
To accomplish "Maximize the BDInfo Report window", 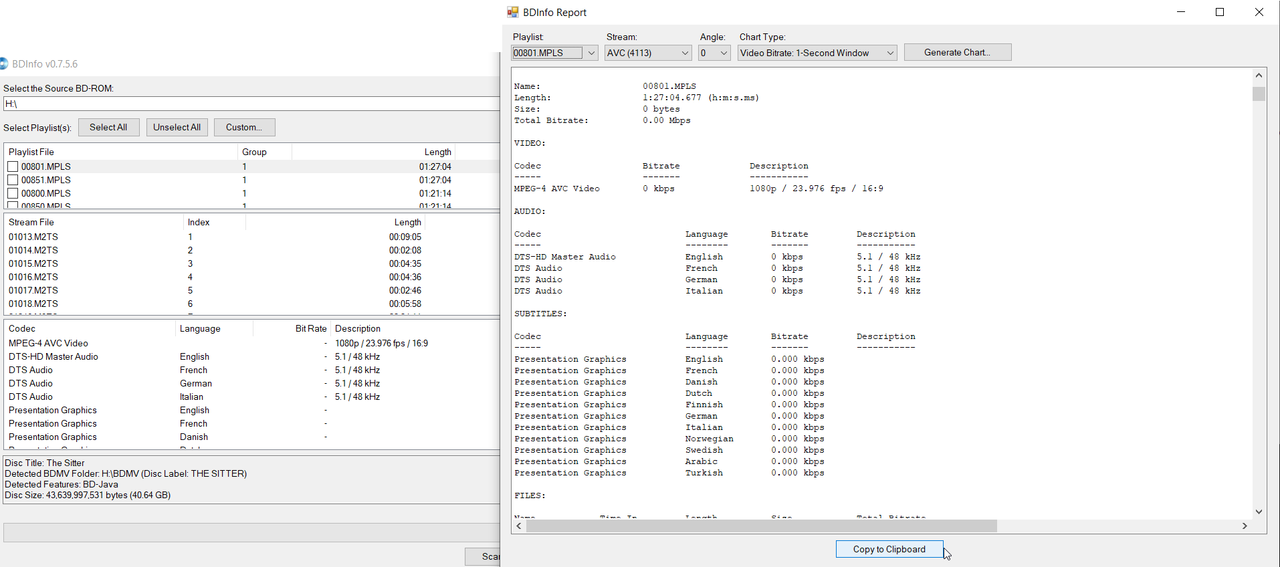I will (x=1220, y=12).
